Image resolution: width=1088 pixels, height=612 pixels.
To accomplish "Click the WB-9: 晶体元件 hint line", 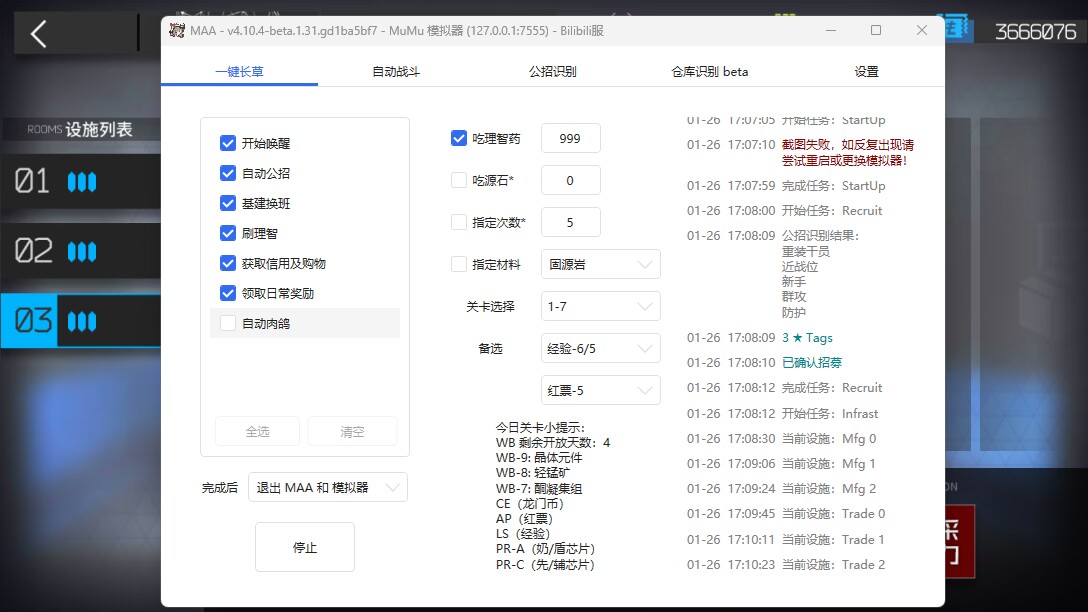I will click(539, 457).
